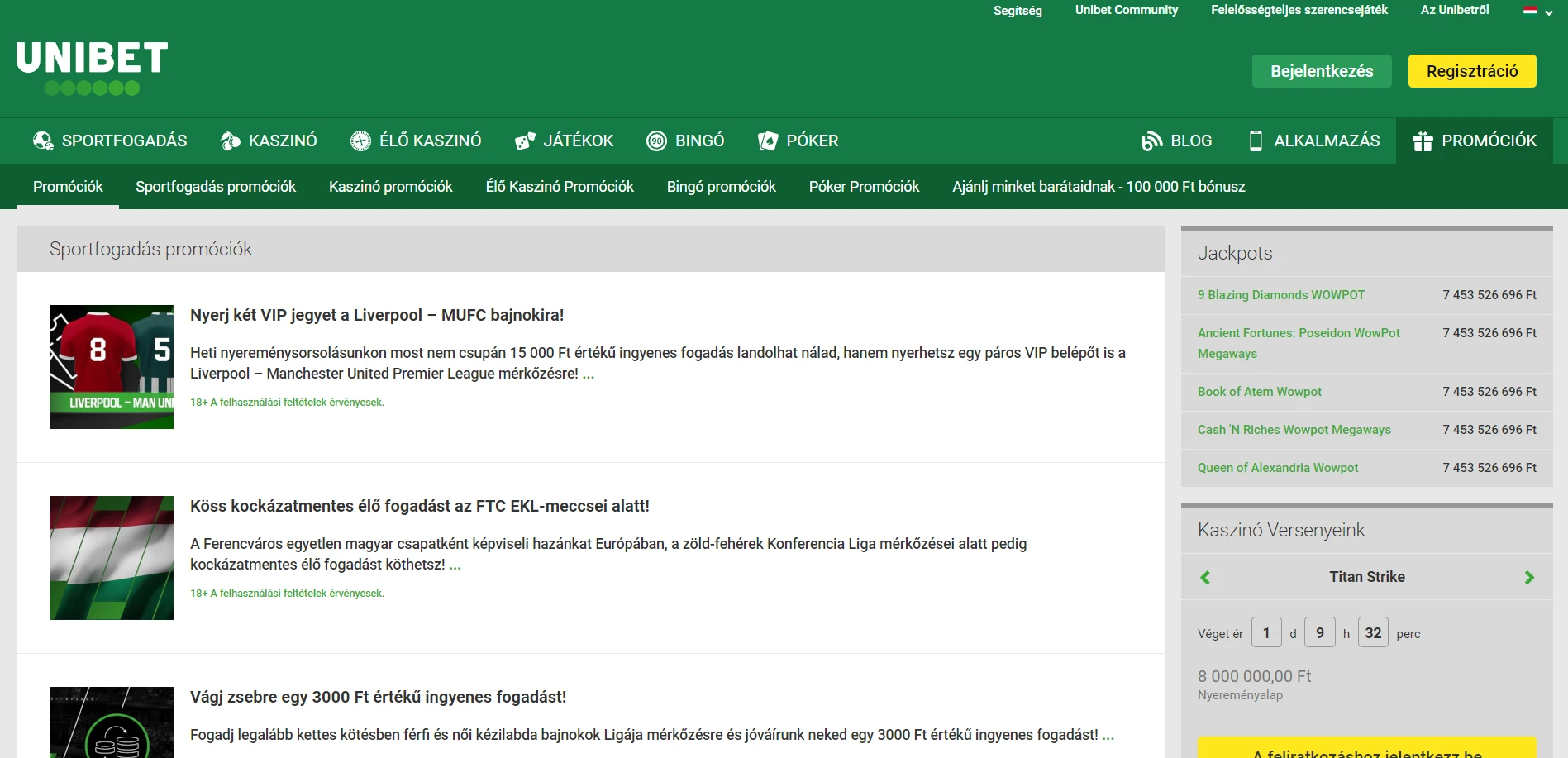Open the Unibet Community link
This screenshot has height=758, width=1568.
[1127, 10]
